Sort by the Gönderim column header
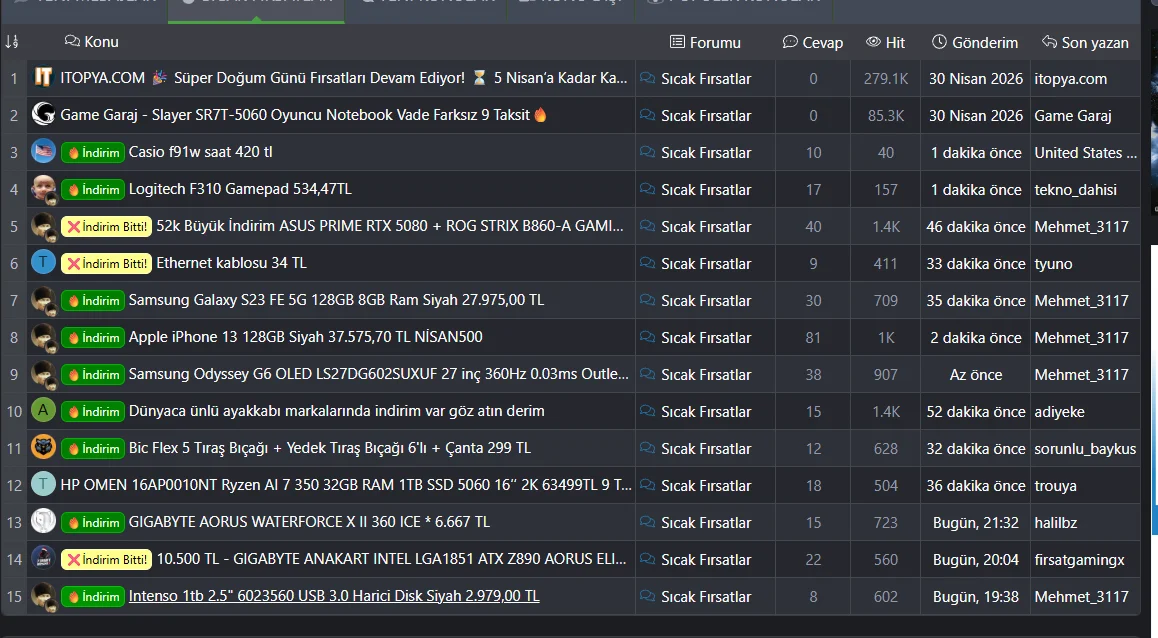 tap(975, 42)
